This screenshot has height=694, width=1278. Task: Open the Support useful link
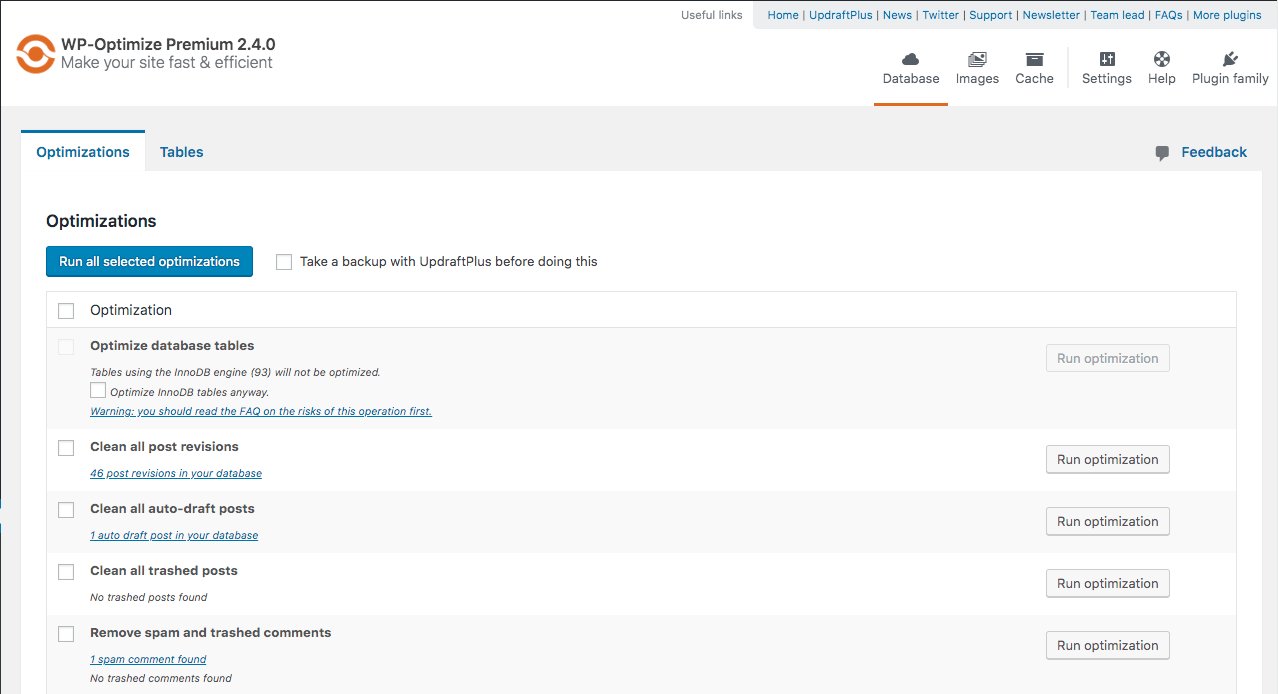[x=991, y=15]
